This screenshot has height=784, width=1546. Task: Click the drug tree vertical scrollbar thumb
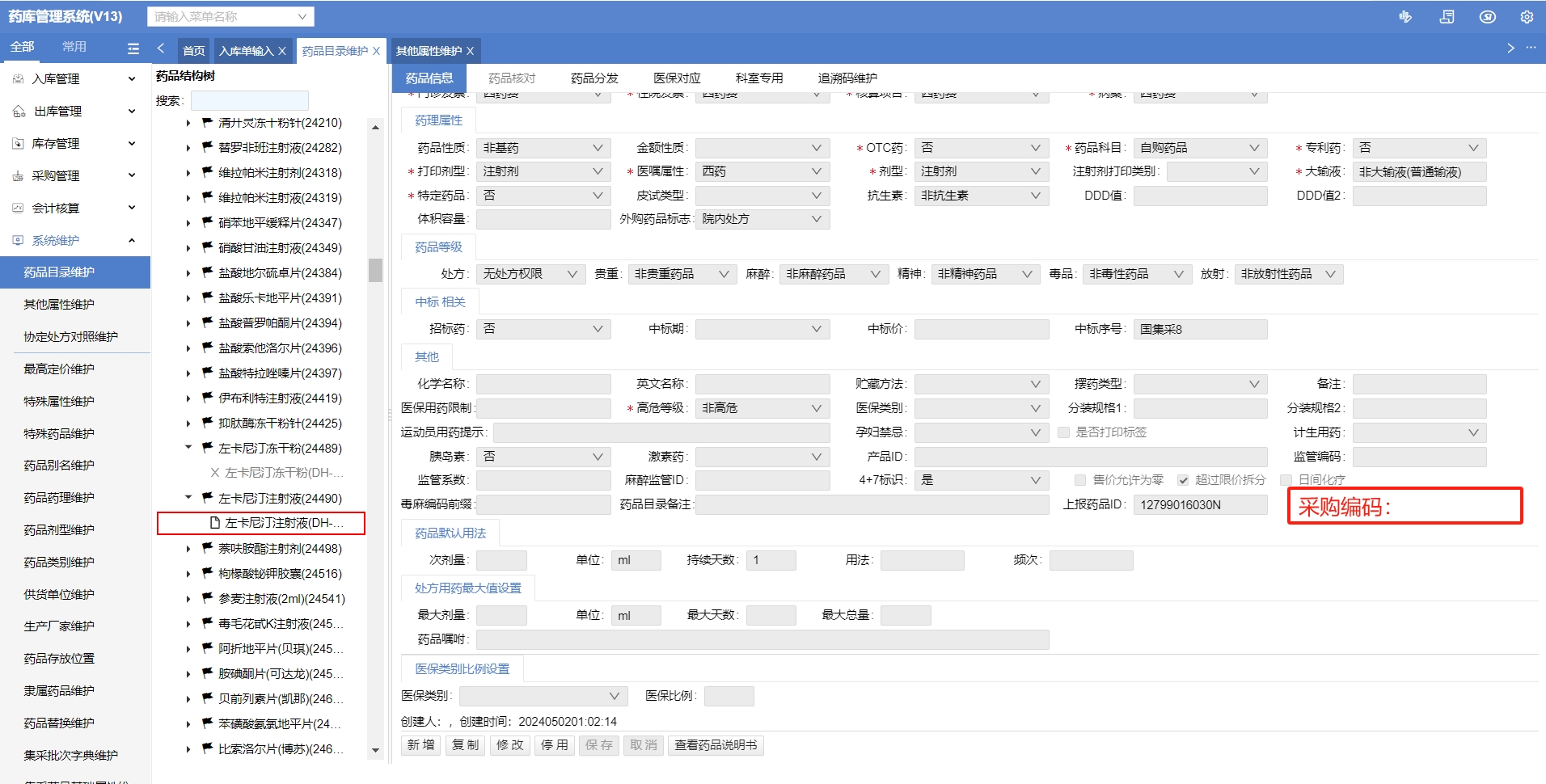375,270
